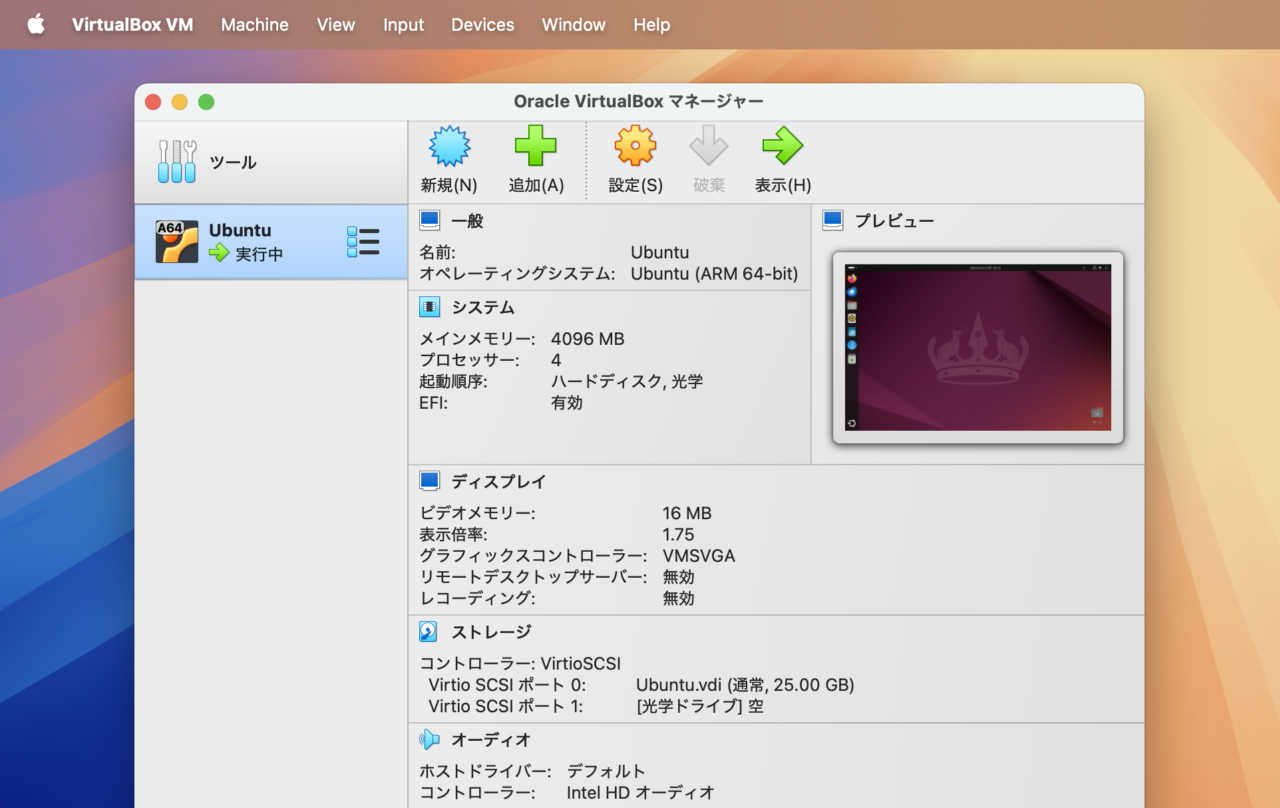
Task: Click the EFI 有効 value
Action: [x=567, y=403]
